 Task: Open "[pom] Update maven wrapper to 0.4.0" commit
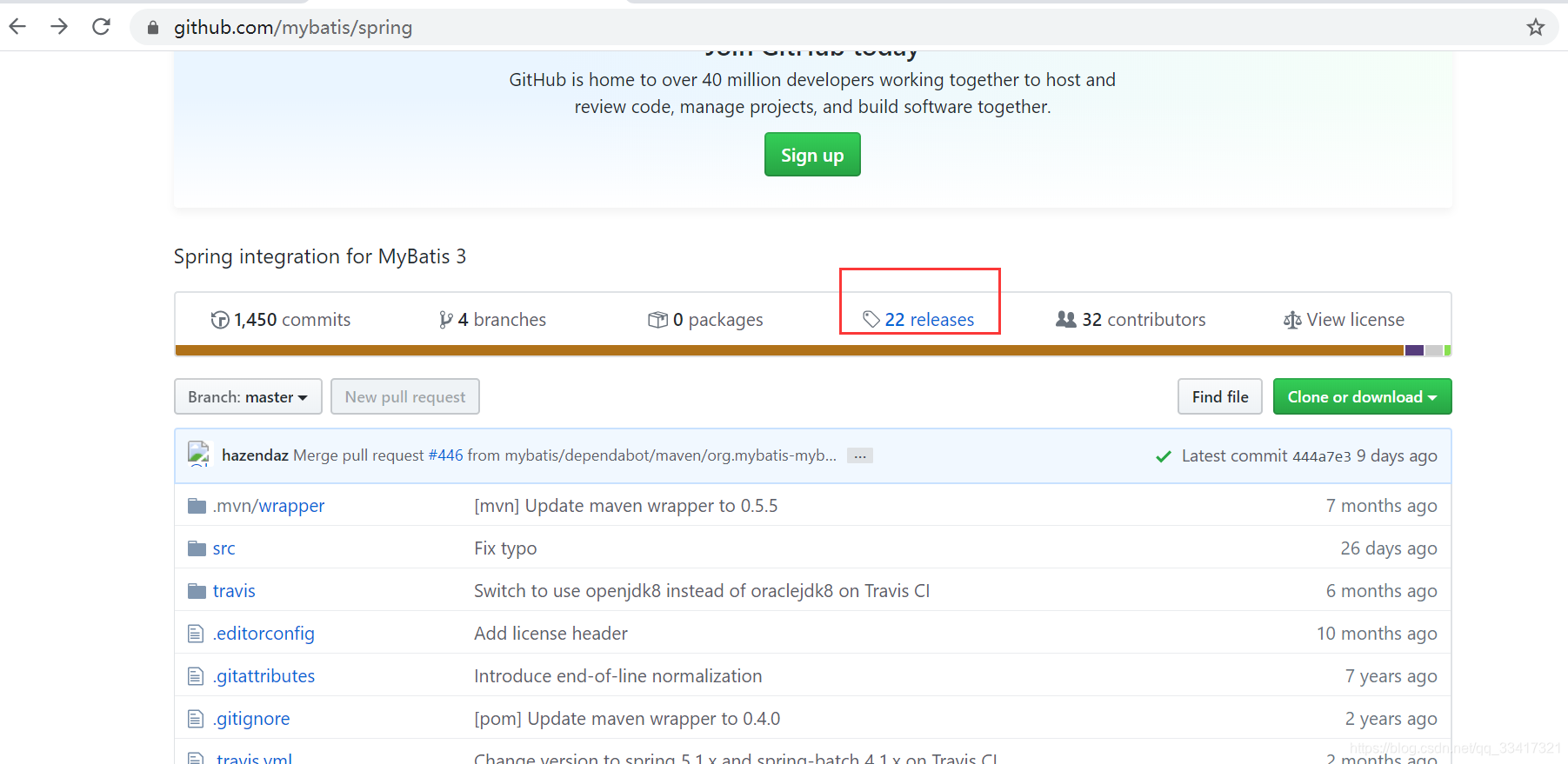click(x=627, y=719)
